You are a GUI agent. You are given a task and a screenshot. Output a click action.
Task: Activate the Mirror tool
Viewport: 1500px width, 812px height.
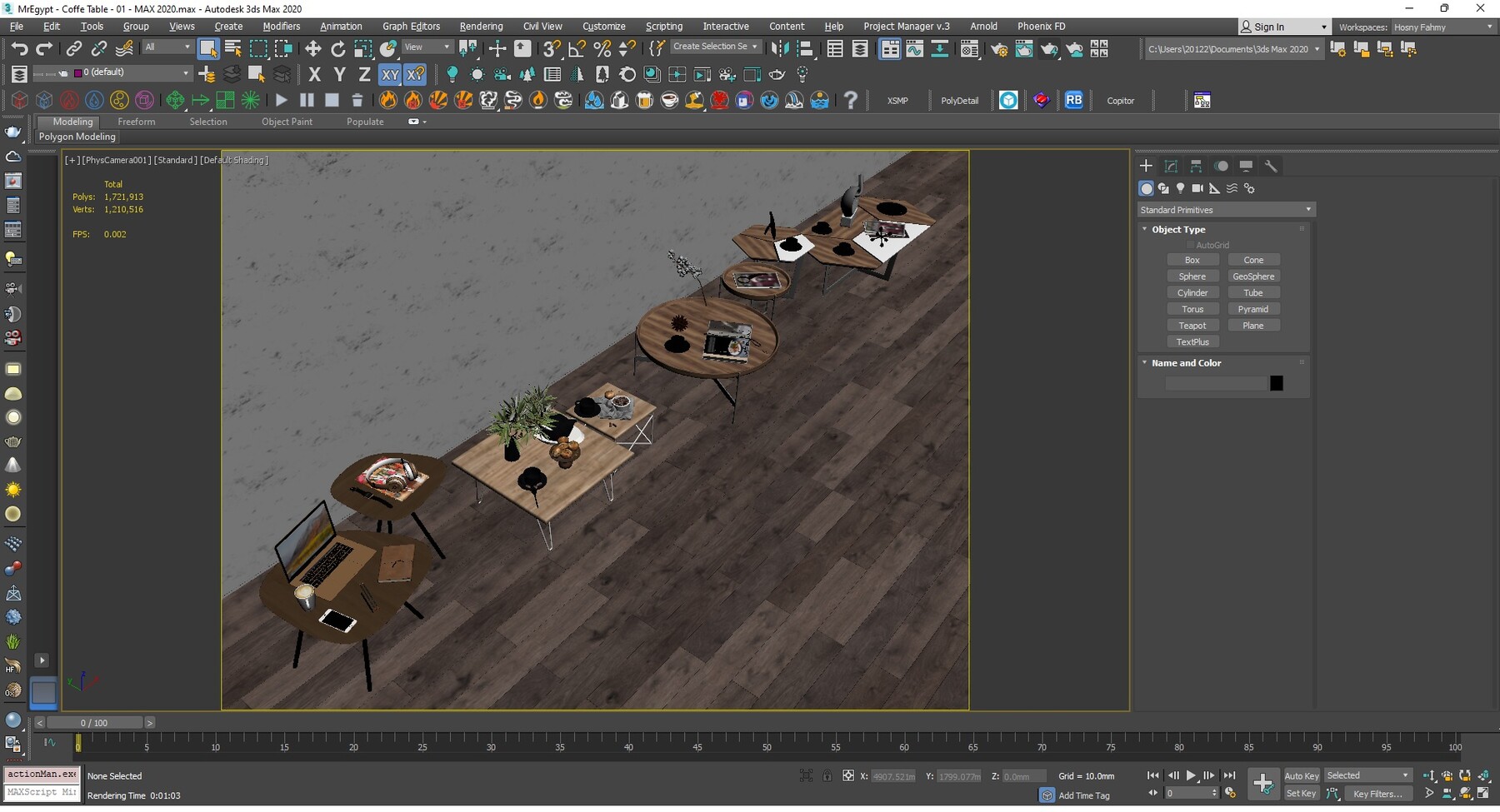(780, 47)
